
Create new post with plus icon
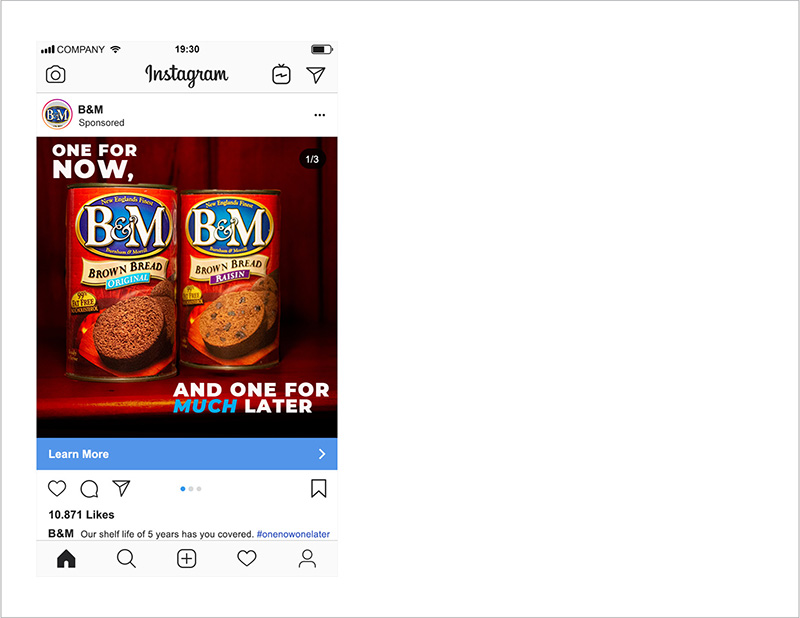coord(187,559)
